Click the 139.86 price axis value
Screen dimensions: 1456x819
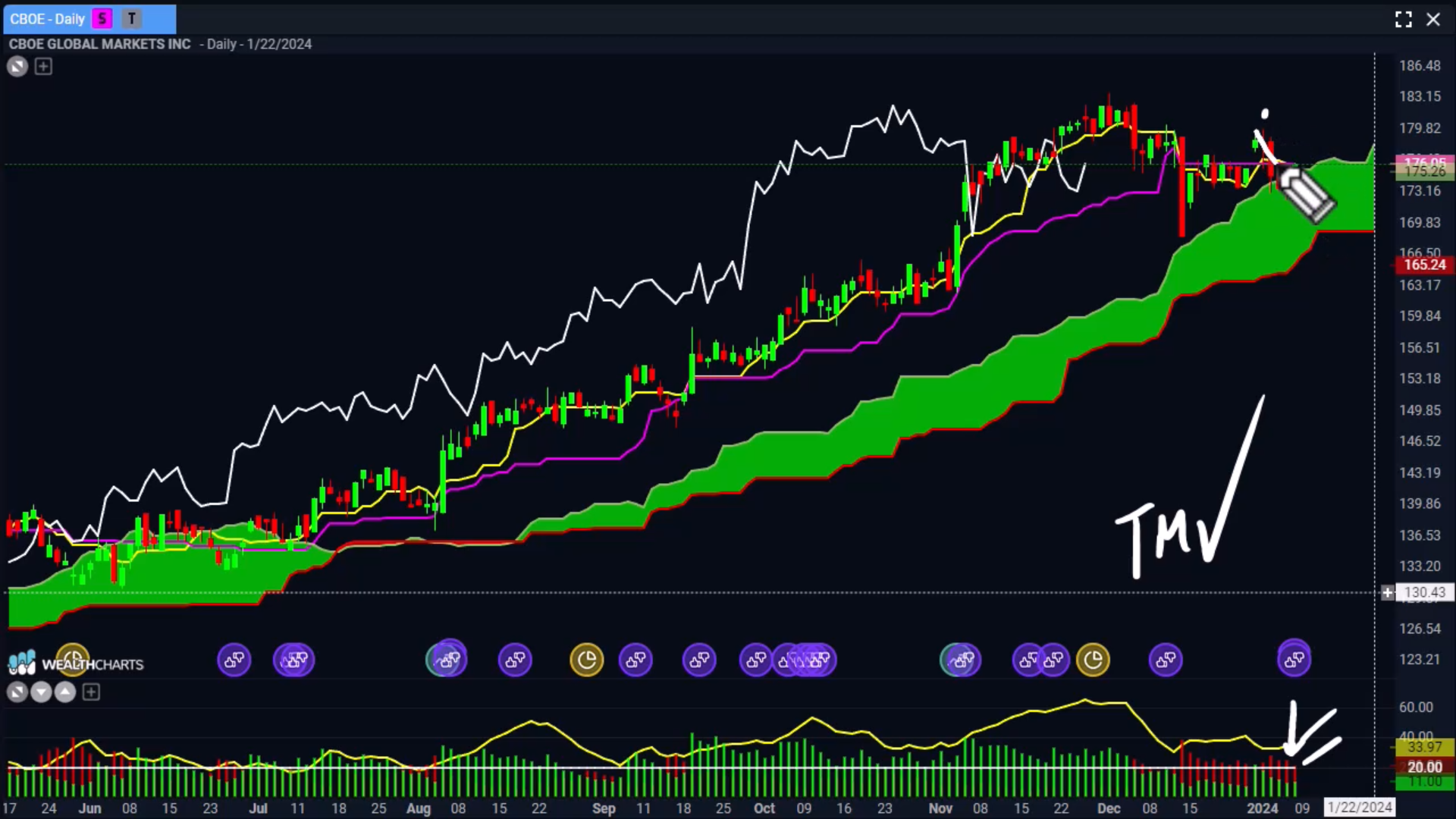pos(1420,504)
